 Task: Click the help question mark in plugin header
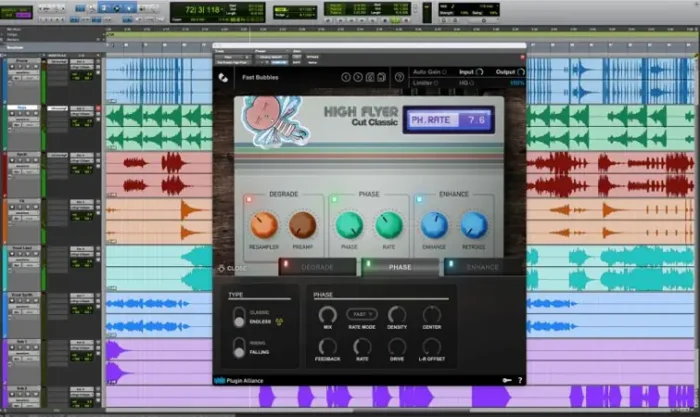397,77
